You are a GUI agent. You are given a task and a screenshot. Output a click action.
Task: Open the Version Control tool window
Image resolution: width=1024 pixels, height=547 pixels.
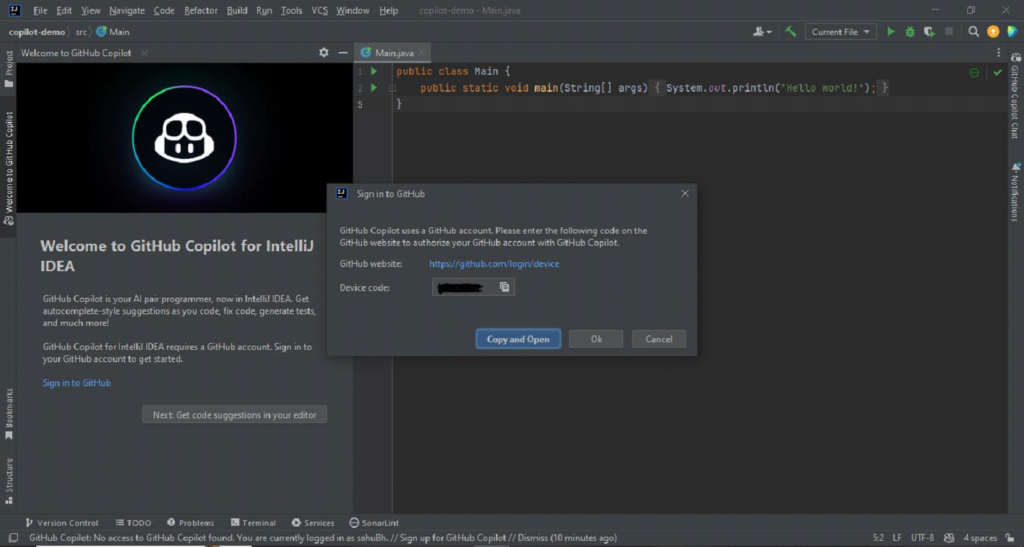tap(61, 523)
